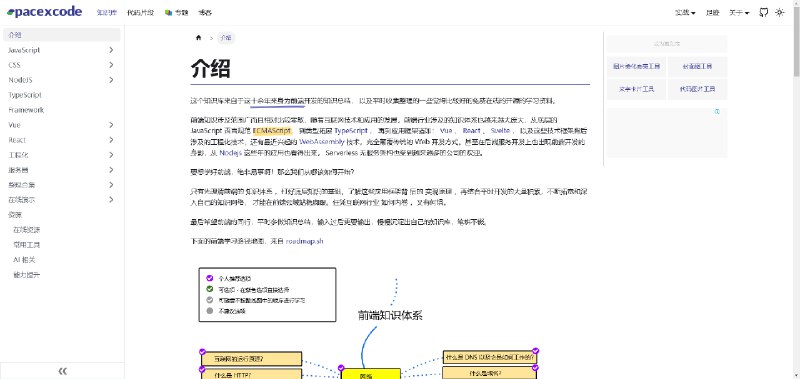800x379 pixels.
Task: Click the 不推荐 grey legend entry
Action: point(226,311)
